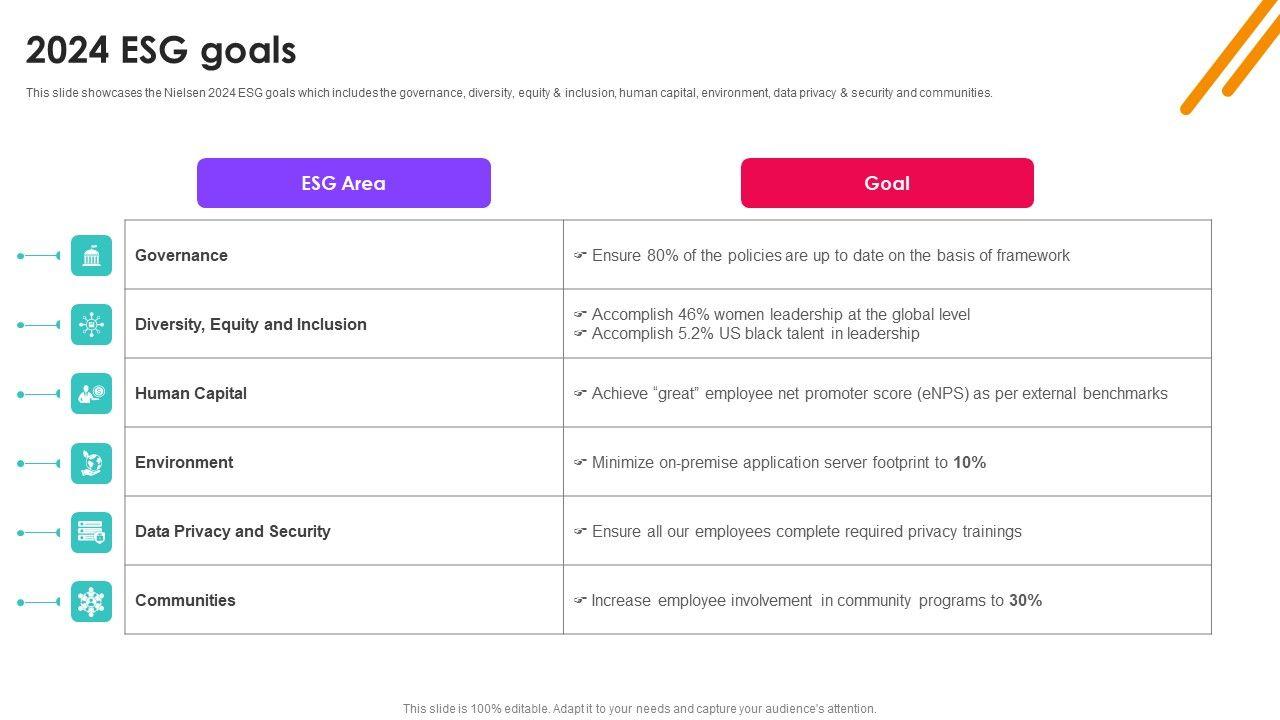This screenshot has height=720, width=1280.
Task: Click the red Goal header button
Action: [x=886, y=183]
